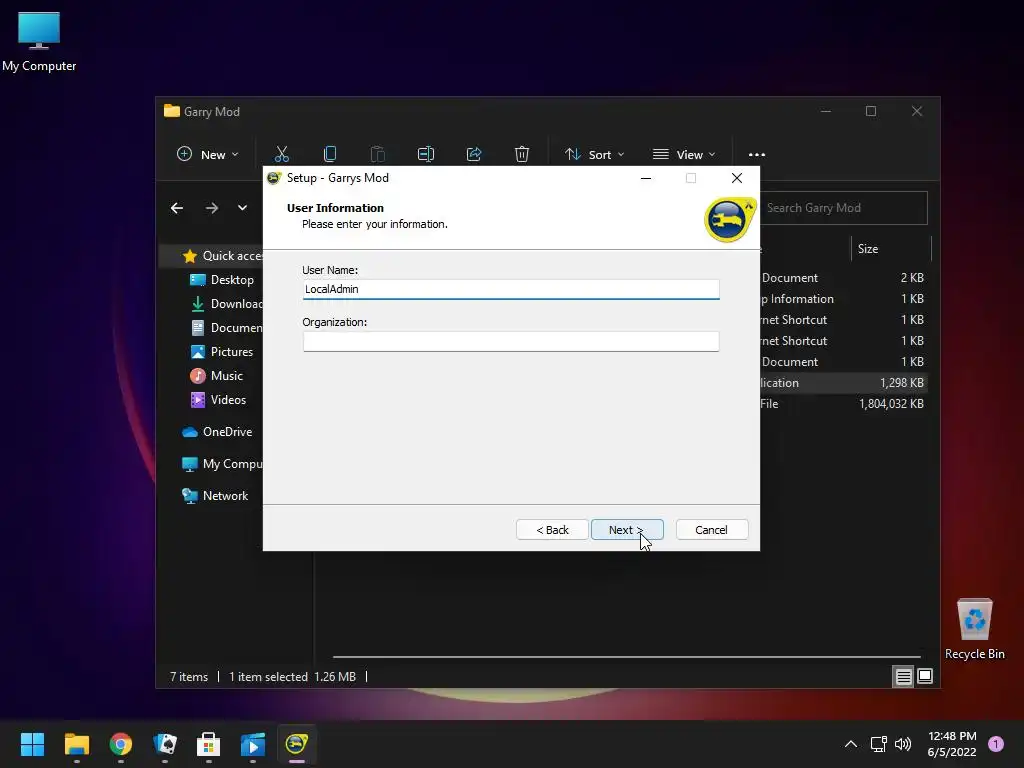Select Quick access in navigation pane
Image resolution: width=1024 pixels, height=768 pixels.
(222, 256)
